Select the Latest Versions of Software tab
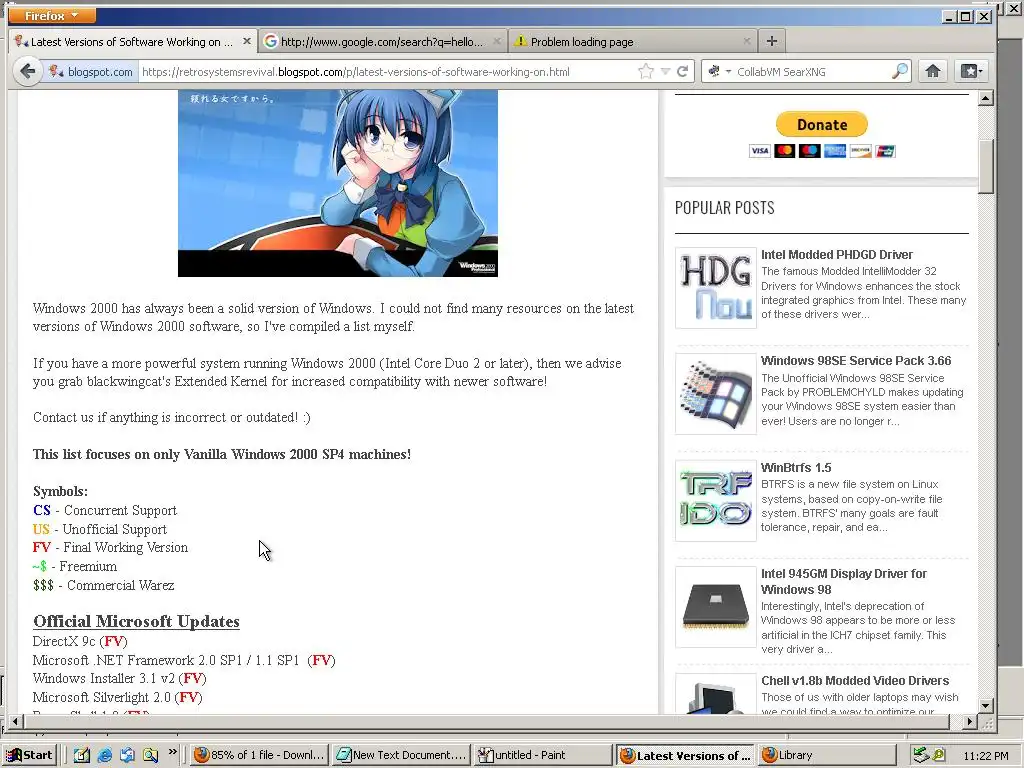Viewport: 1024px width, 768px height. [x=131, y=42]
